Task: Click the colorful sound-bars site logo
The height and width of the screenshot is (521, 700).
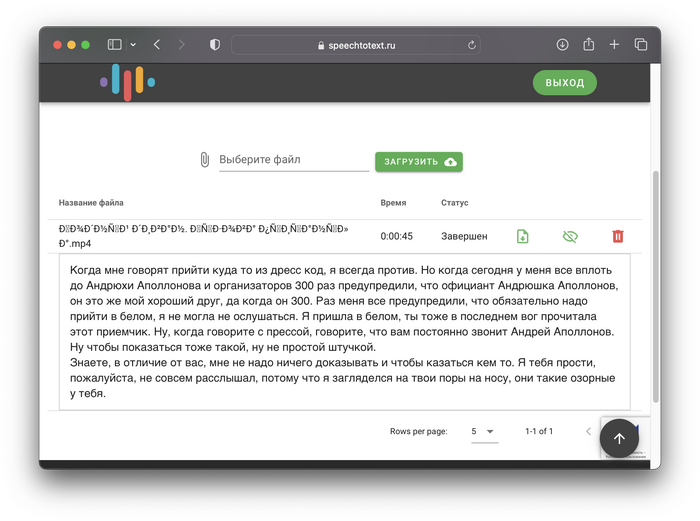Action: (128, 82)
